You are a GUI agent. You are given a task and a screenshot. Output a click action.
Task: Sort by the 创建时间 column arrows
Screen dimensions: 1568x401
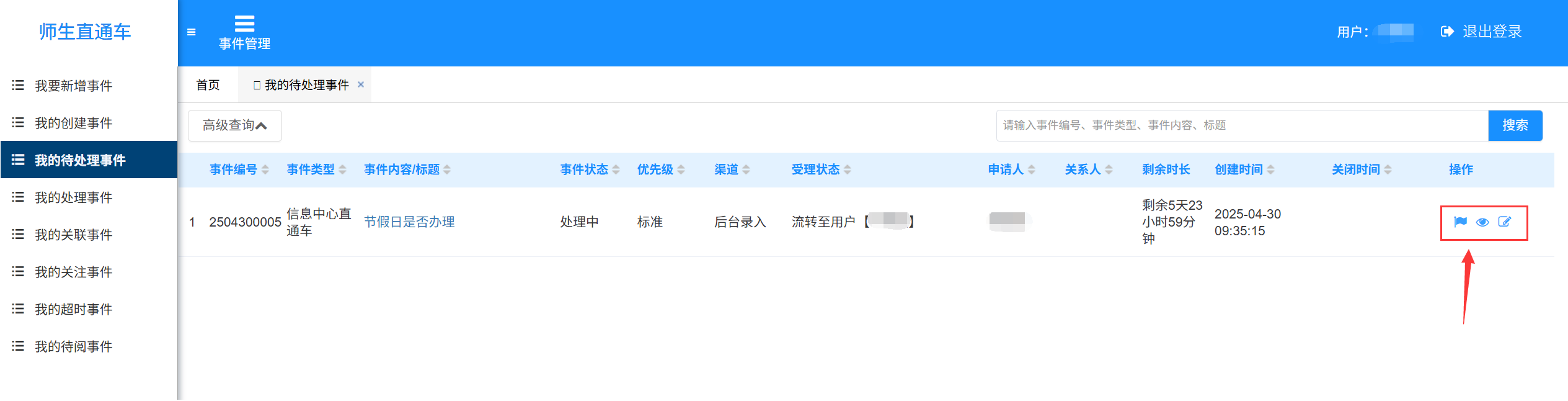coord(1270,169)
